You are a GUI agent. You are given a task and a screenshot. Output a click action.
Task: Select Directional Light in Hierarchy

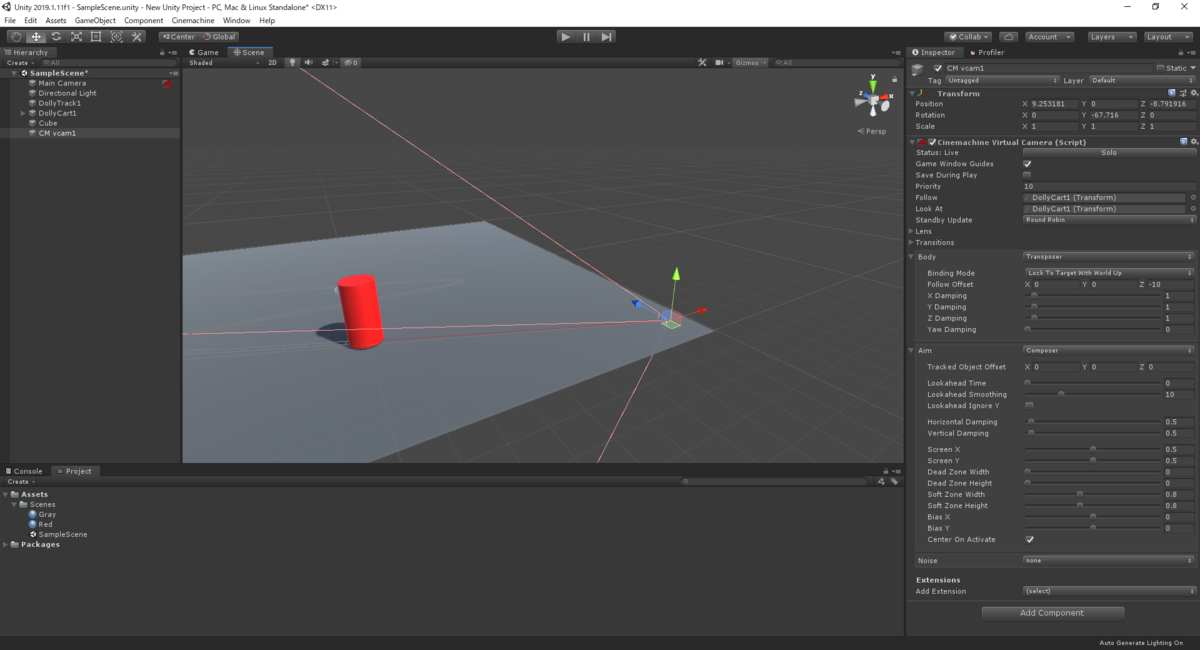pos(67,93)
